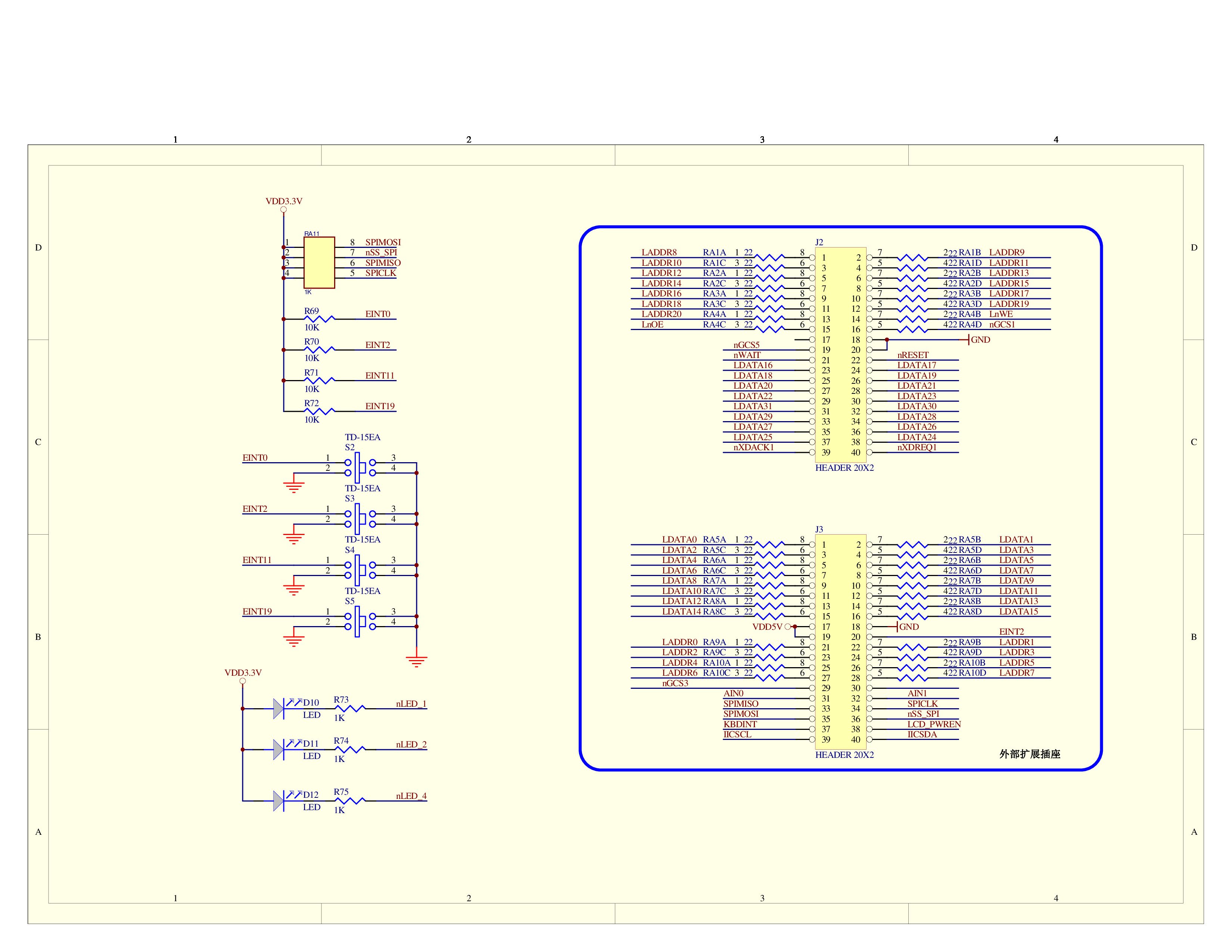Select the R69 10K resistor
Image resolution: width=1232 pixels, height=952 pixels.
[319, 319]
